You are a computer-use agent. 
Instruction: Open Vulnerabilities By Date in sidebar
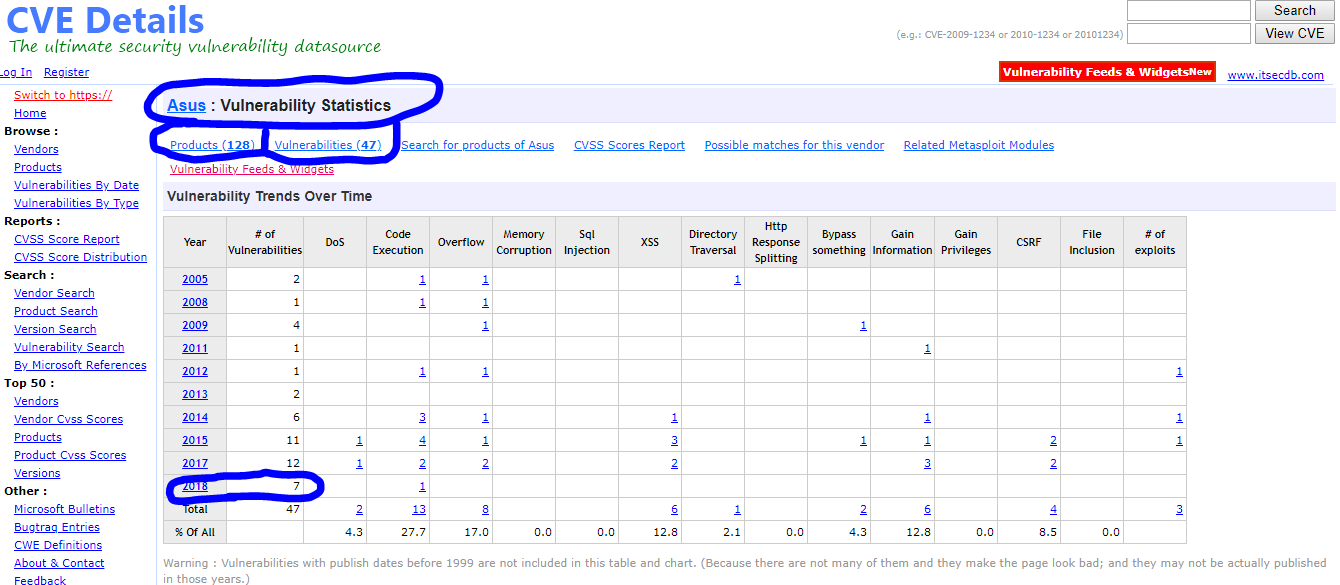coord(76,185)
